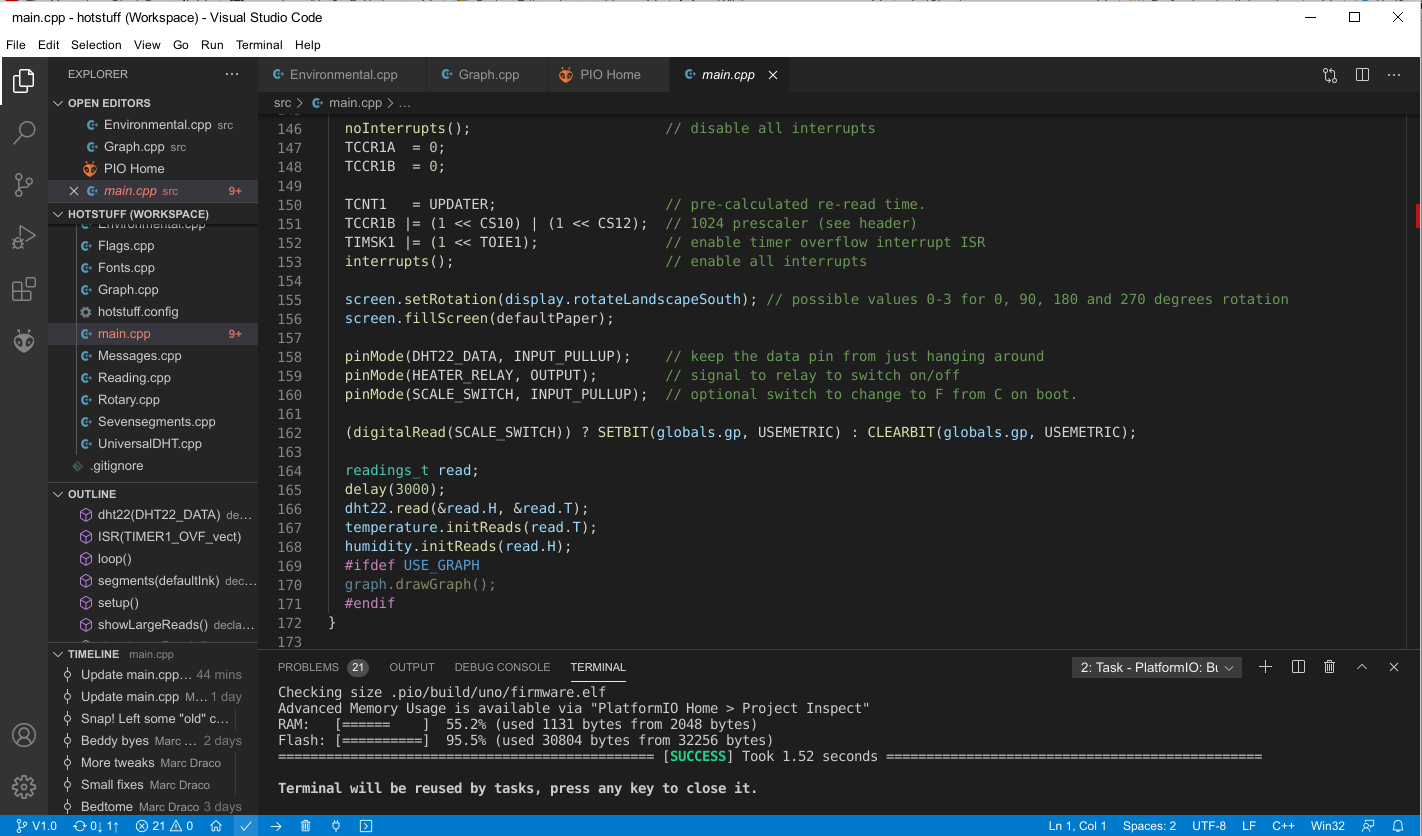Create a new terminal with plus icon
This screenshot has width=1422, height=836.
coord(1265,667)
